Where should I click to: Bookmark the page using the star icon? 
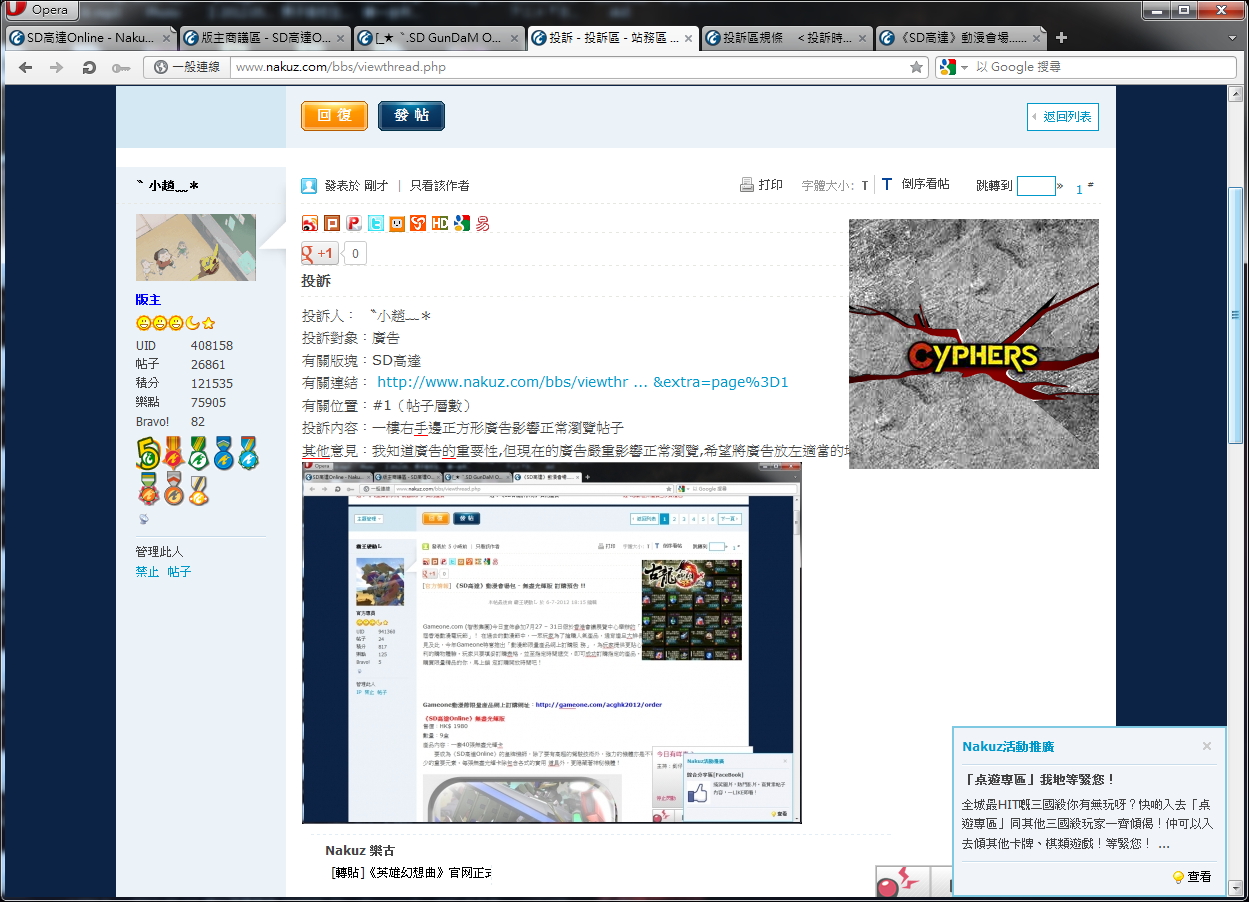pyautogui.click(x=916, y=67)
